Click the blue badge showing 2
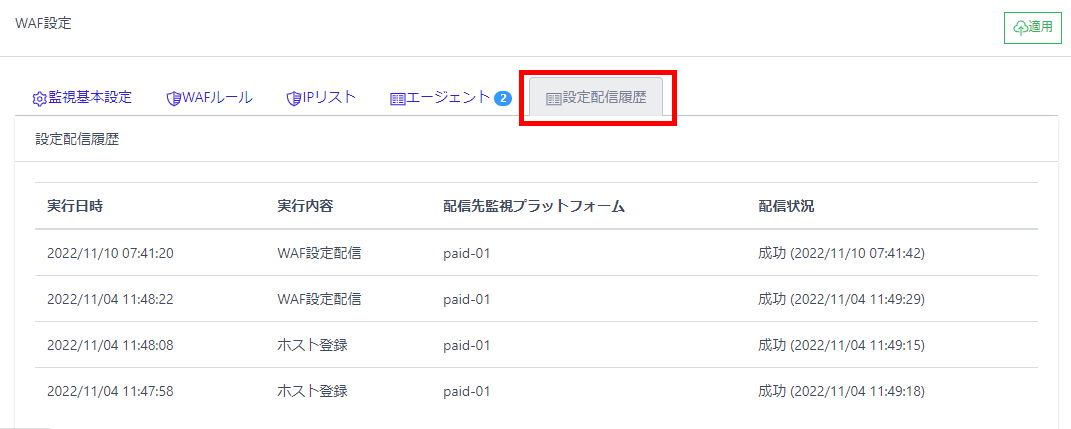 503,98
